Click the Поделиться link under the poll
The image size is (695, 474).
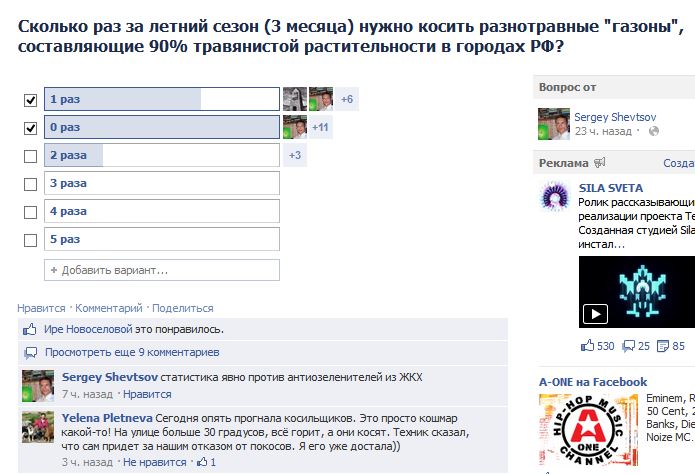click(x=183, y=308)
